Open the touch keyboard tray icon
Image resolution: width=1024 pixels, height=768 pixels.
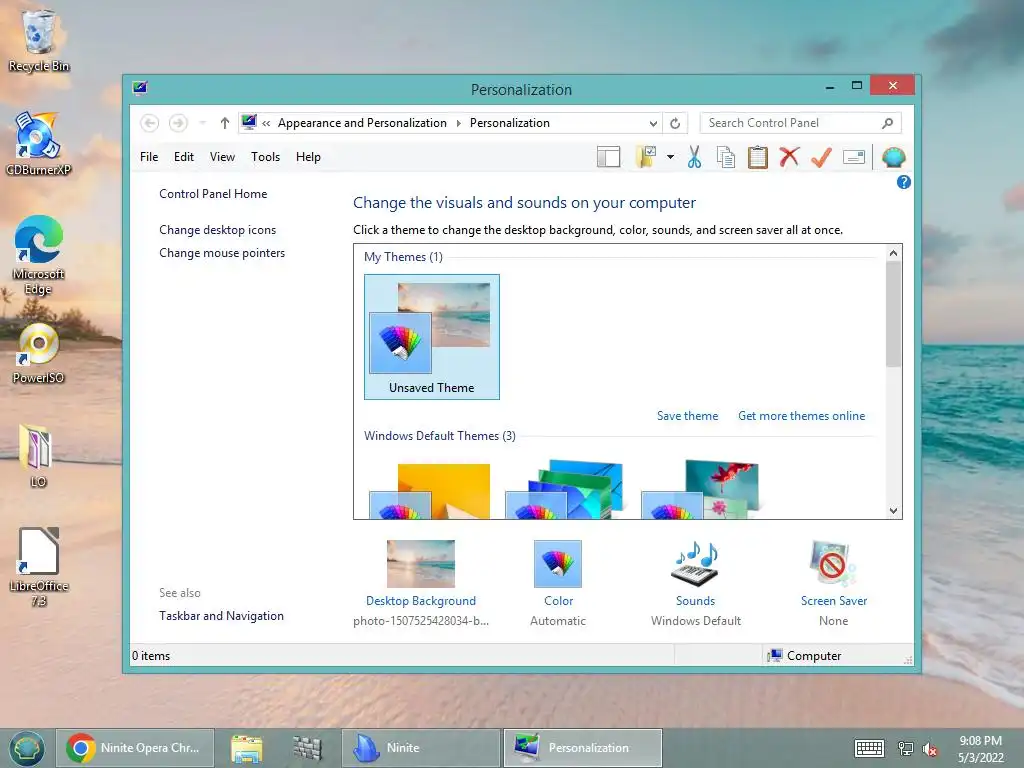click(x=869, y=748)
